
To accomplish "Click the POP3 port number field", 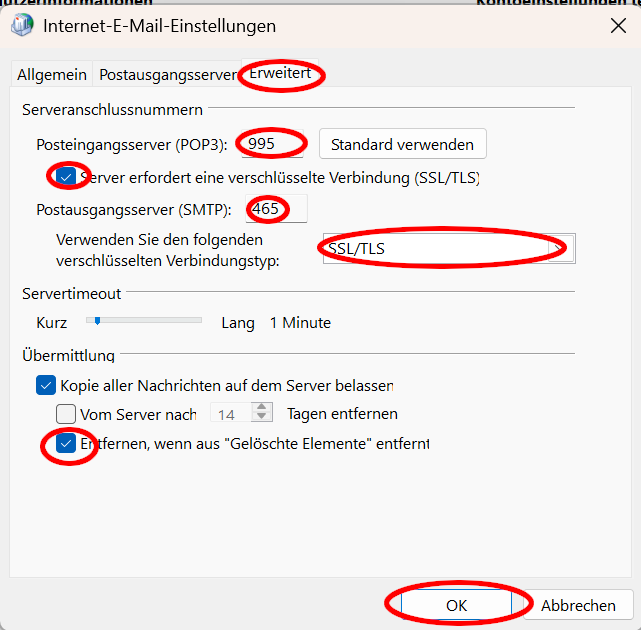I will [273, 144].
